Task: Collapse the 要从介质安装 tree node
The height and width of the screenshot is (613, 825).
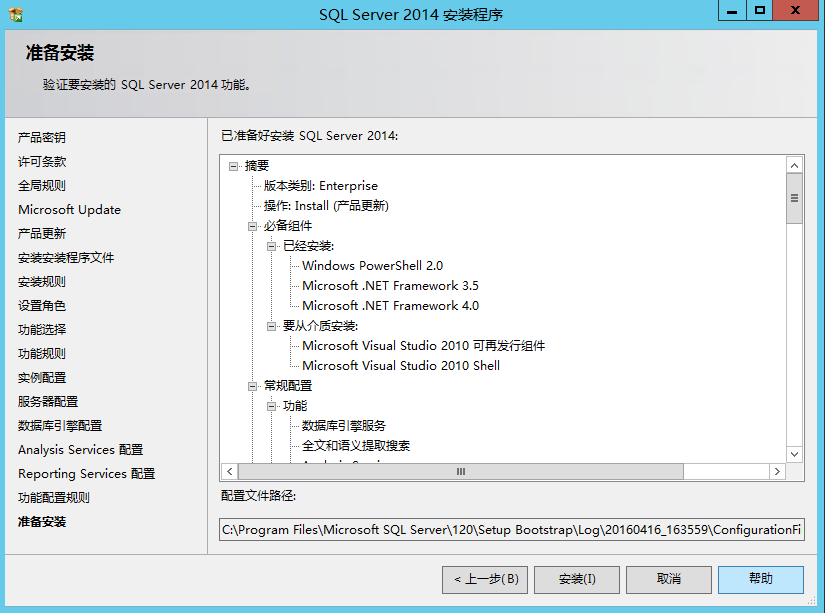Action: pyautogui.click(x=271, y=326)
